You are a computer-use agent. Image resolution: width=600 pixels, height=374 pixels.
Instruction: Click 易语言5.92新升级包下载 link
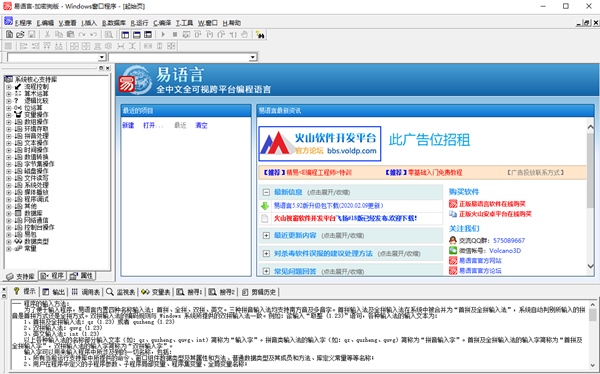pos(328,206)
